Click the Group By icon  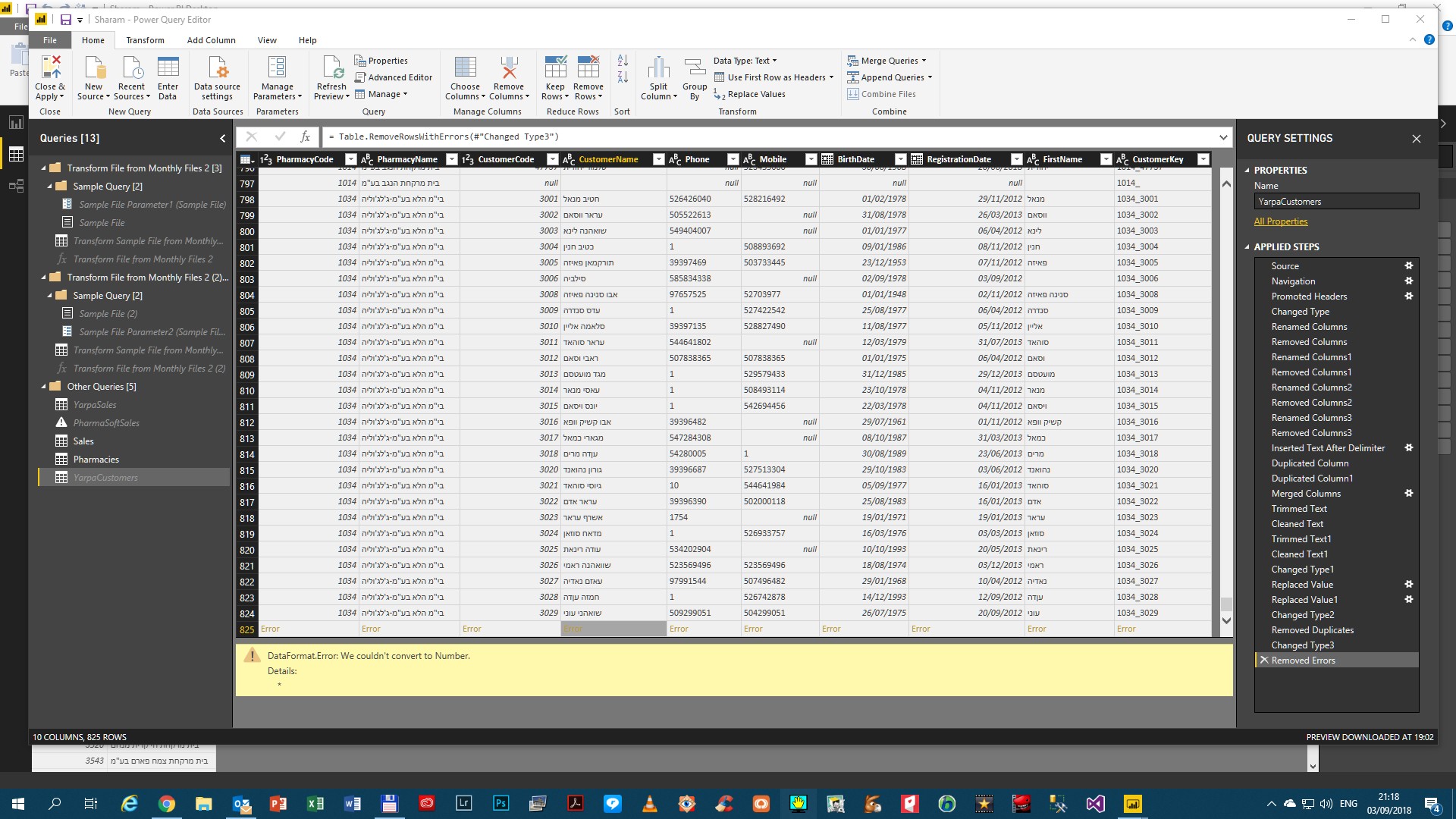tap(695, 67)
